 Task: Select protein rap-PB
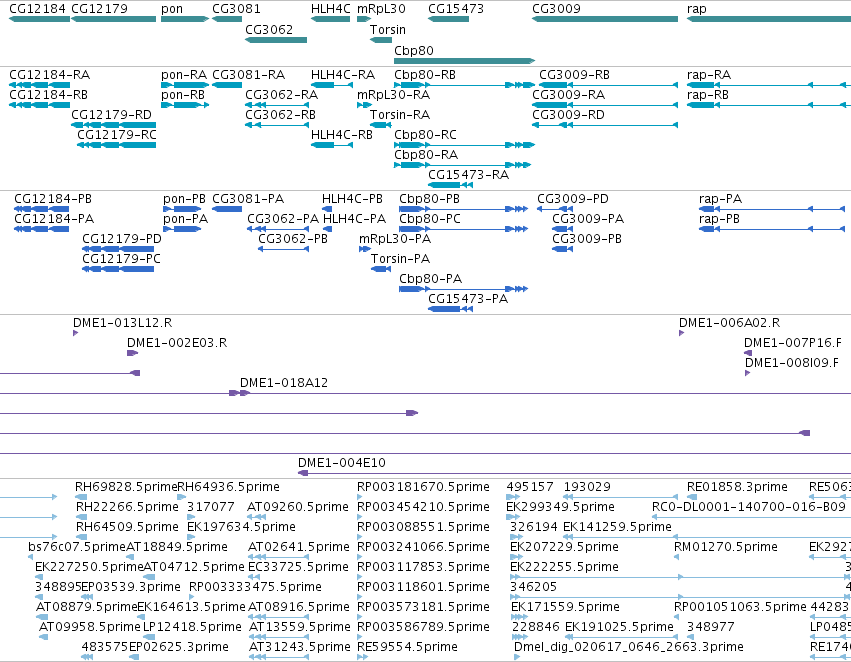point(772,229)
